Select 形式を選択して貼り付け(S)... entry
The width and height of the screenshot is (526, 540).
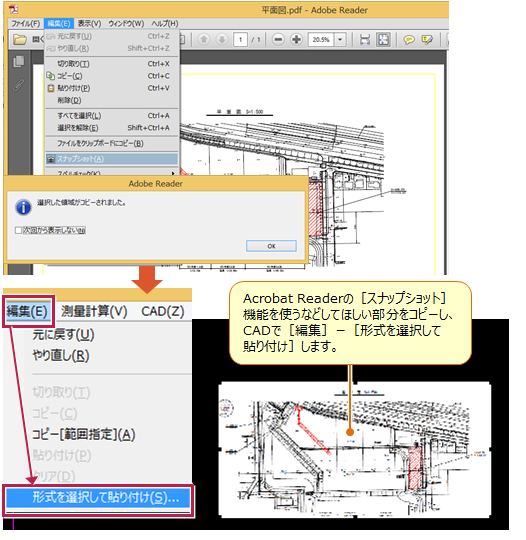click(x=98, y=498)
